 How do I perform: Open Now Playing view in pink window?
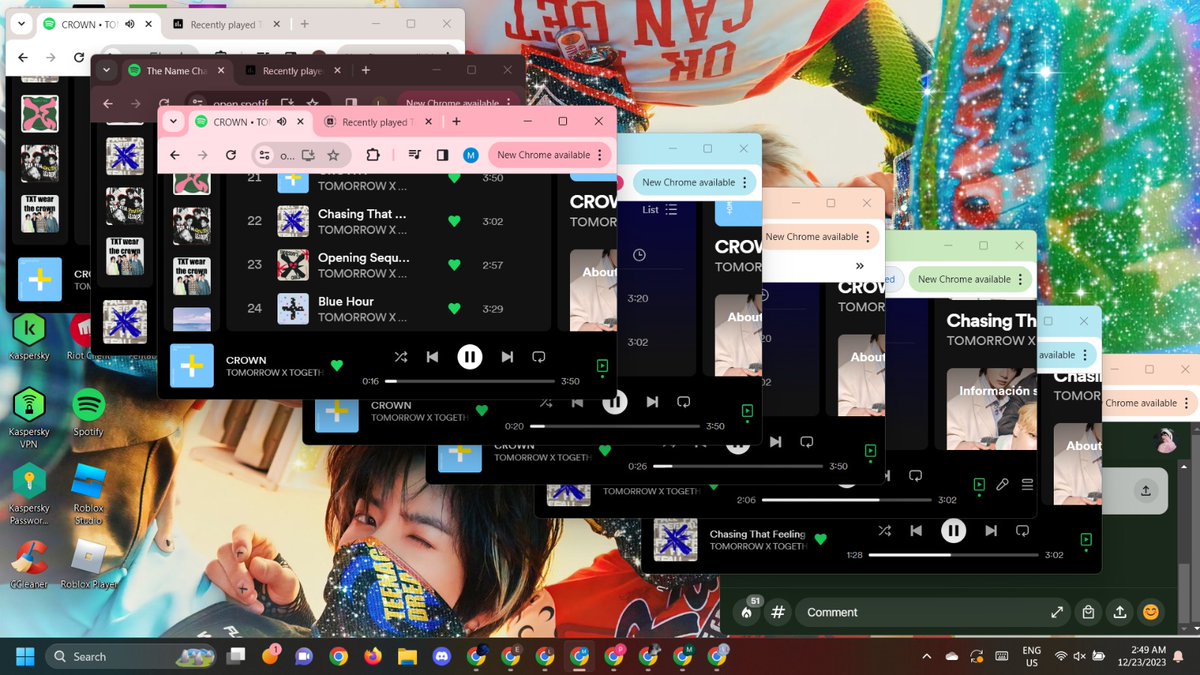coord(602,367)
